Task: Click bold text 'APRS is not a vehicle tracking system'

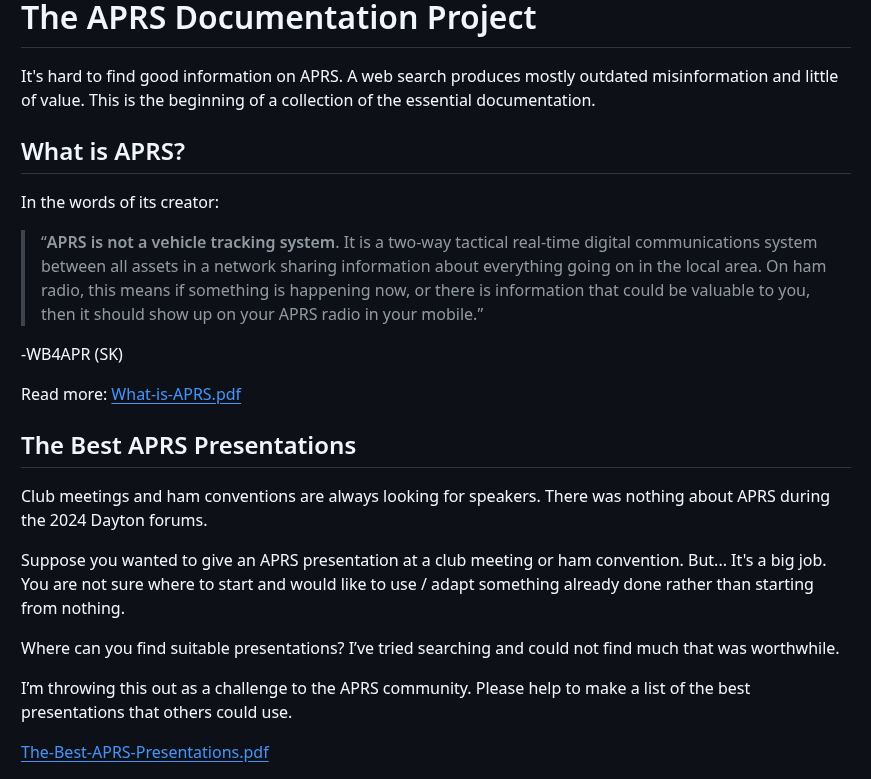Action: [x=192, y=243]
